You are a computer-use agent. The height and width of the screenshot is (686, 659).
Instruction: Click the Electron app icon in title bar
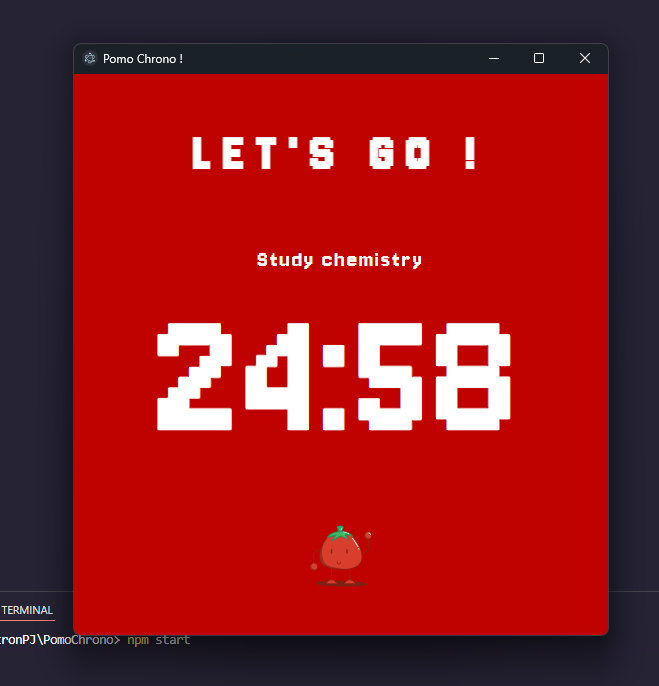point(90,59)
